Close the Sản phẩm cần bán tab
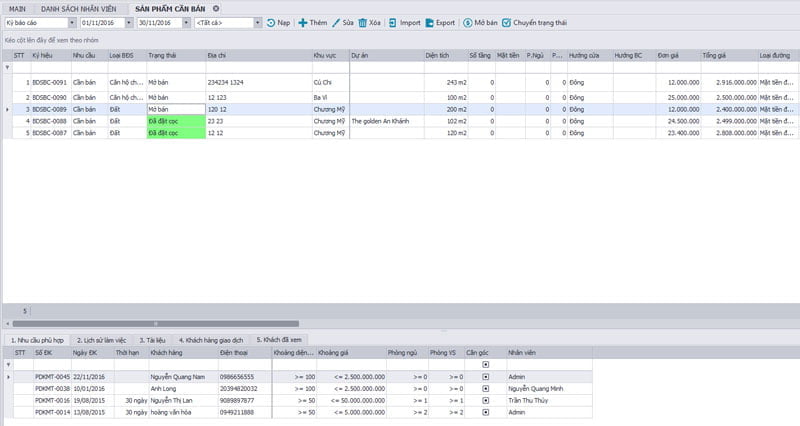Screen dimensions: 800x426 tap(215, 7)
